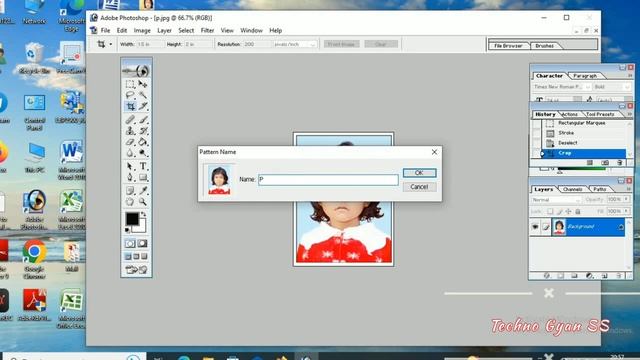The width and height of the screenshot is (640, 360).
Task: Switch to Full Screen Mode
Action: point(144,256)
